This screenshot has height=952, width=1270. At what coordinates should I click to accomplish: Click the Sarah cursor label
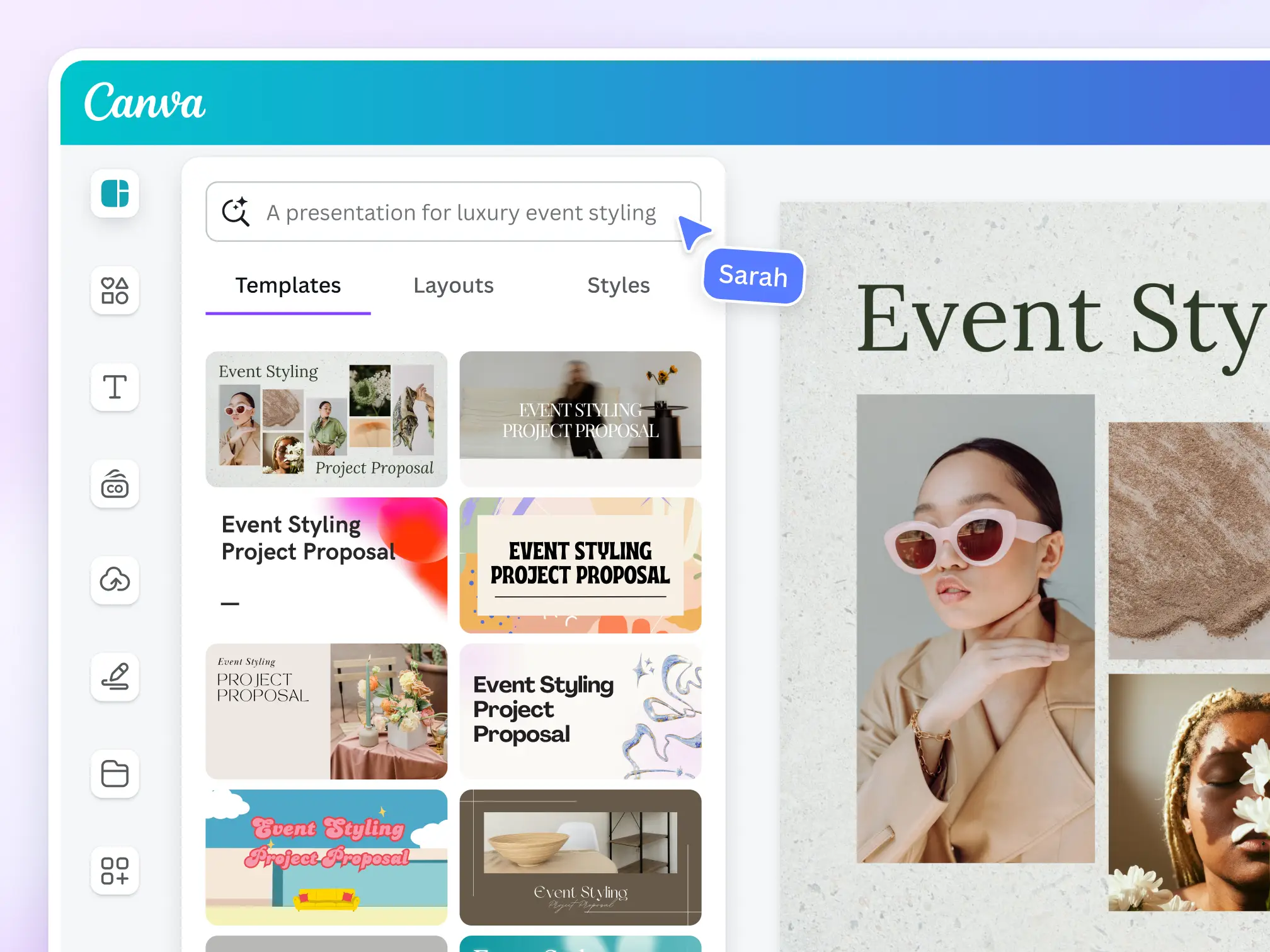(752, 276)
